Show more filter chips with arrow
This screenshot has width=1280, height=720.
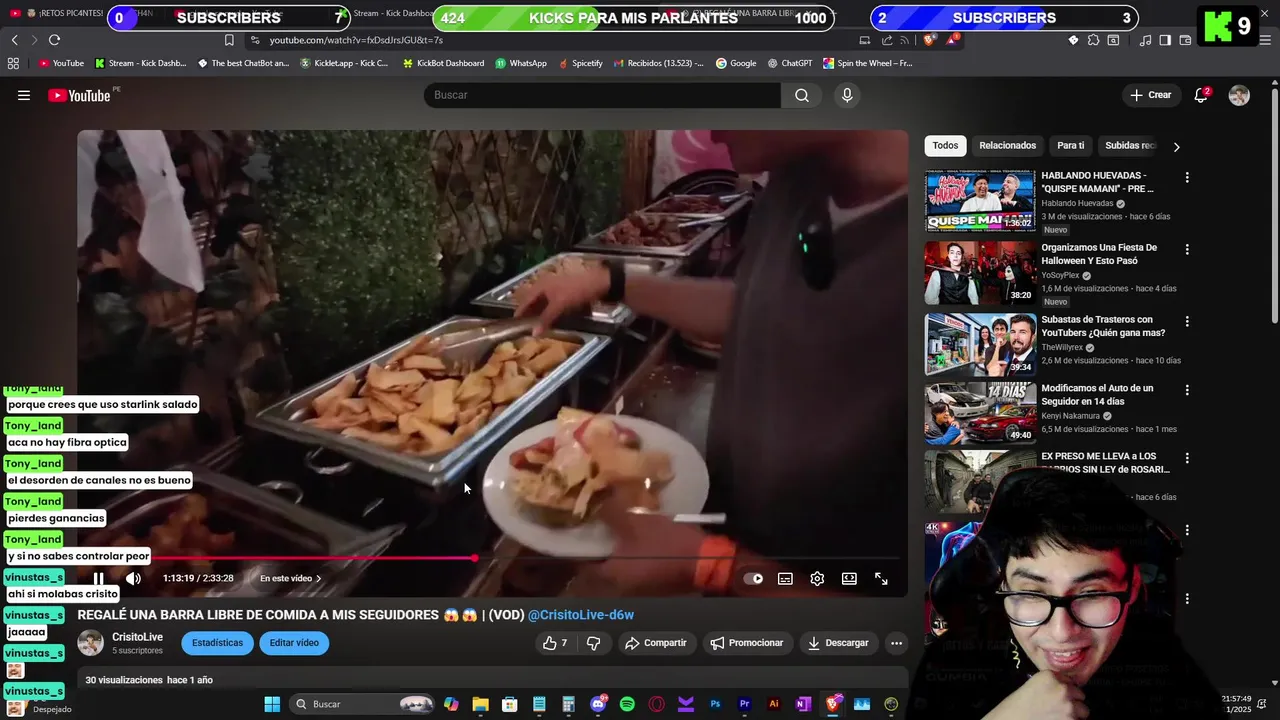(x=1176, y=147)
